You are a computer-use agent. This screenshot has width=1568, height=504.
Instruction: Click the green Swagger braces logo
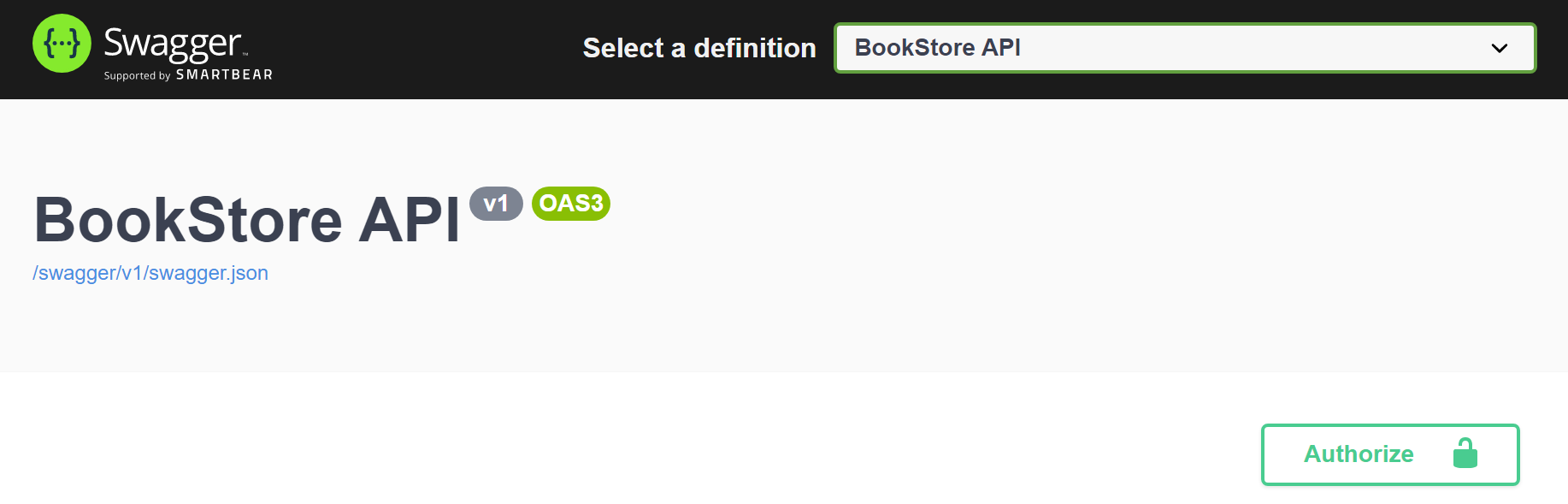[62, 43]
